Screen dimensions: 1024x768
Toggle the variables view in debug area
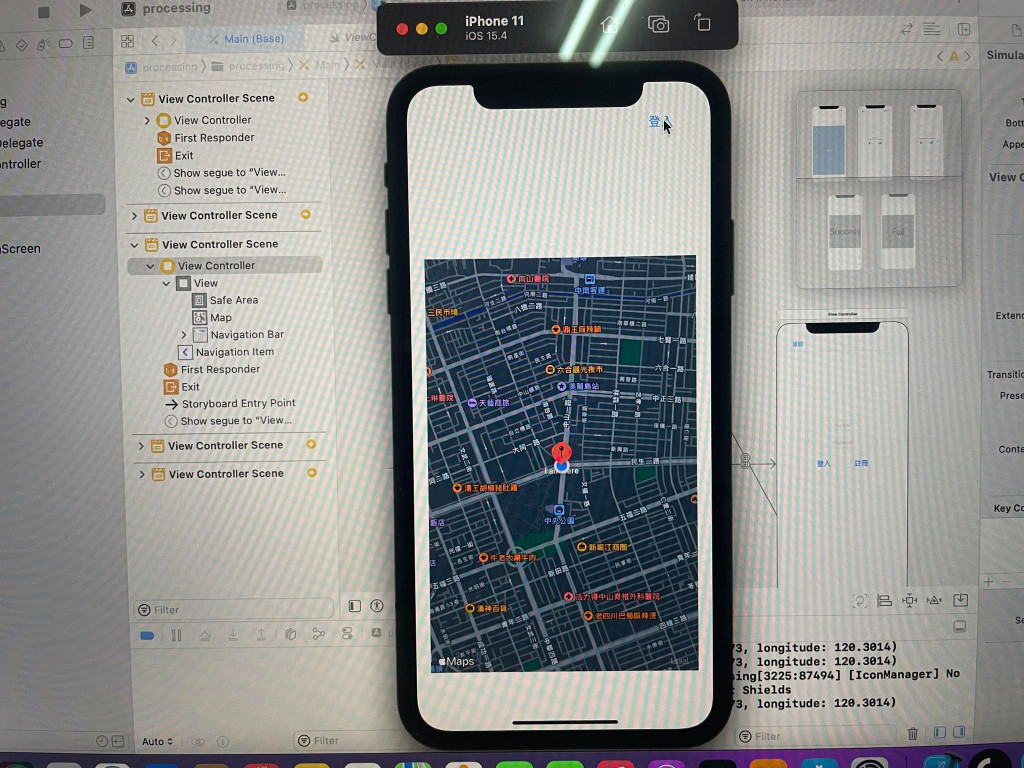[940, 733]
